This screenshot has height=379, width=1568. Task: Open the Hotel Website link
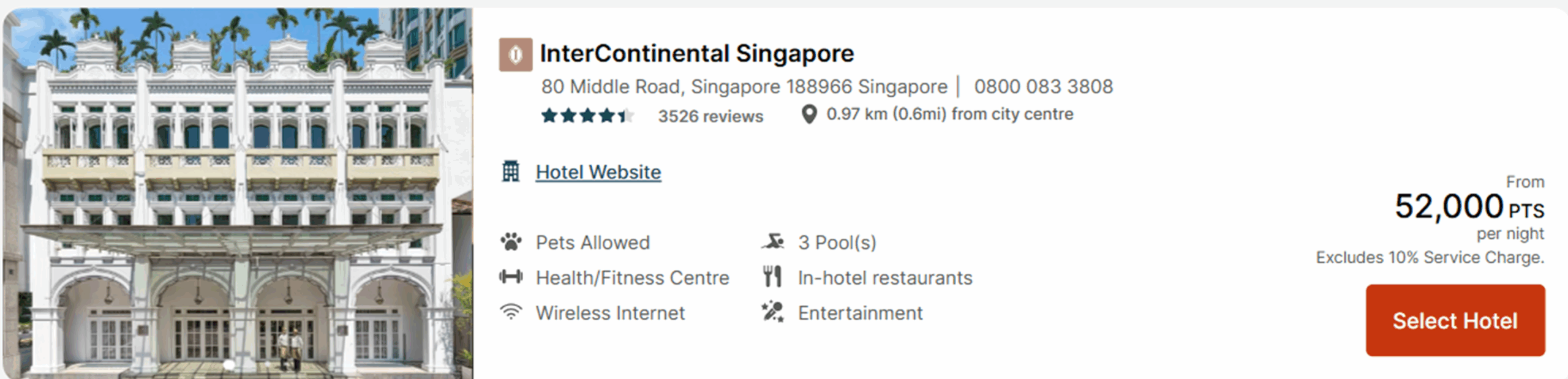coord(598,171)
